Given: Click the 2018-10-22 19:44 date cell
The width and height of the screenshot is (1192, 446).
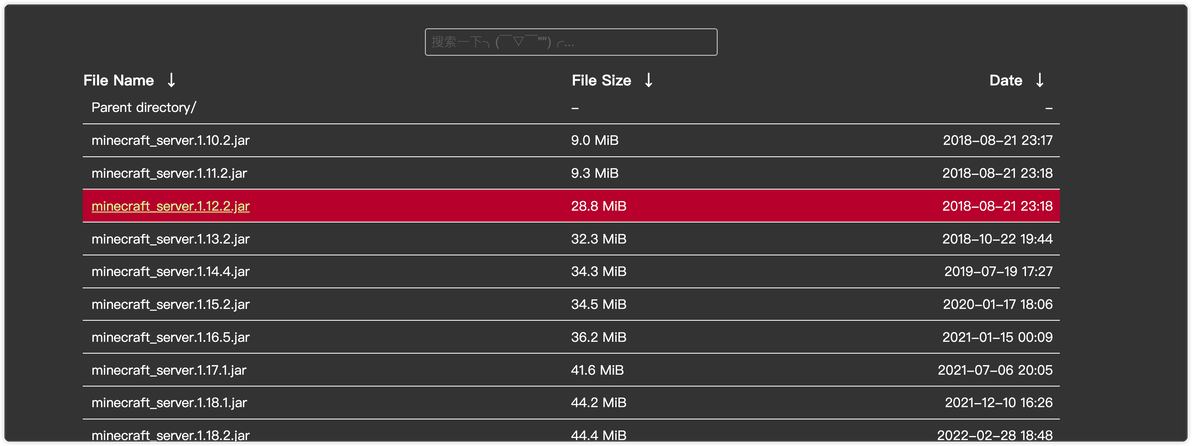Looking at the screenshot, I should (x=997, y=239).
